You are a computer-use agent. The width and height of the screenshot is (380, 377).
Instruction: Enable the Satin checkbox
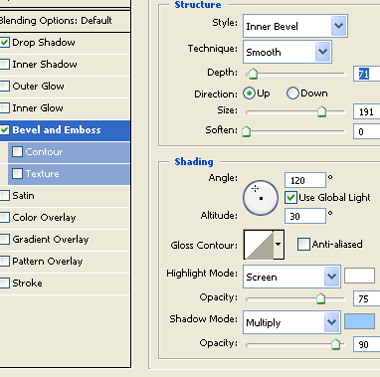(5, 196)
